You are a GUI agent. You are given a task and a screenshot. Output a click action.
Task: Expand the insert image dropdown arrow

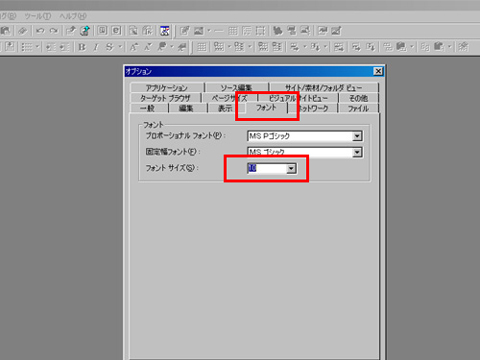[x=209, y=31]
